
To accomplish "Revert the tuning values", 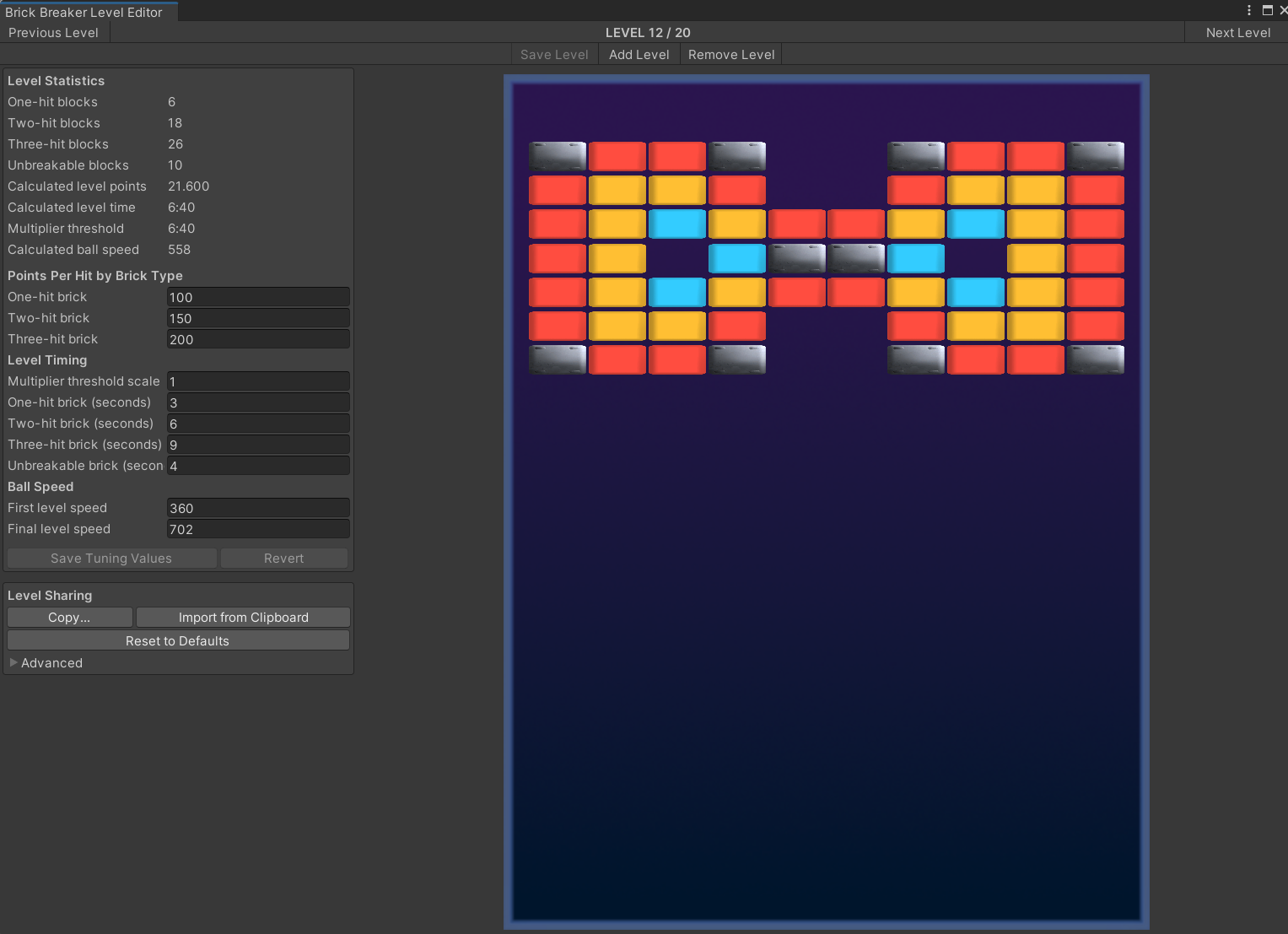I will coord(284,559).
